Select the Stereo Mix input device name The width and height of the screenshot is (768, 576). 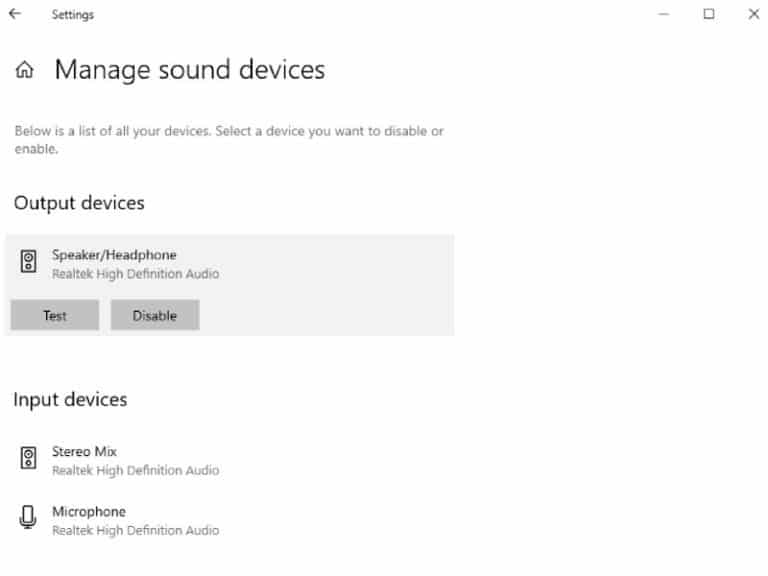84,451
